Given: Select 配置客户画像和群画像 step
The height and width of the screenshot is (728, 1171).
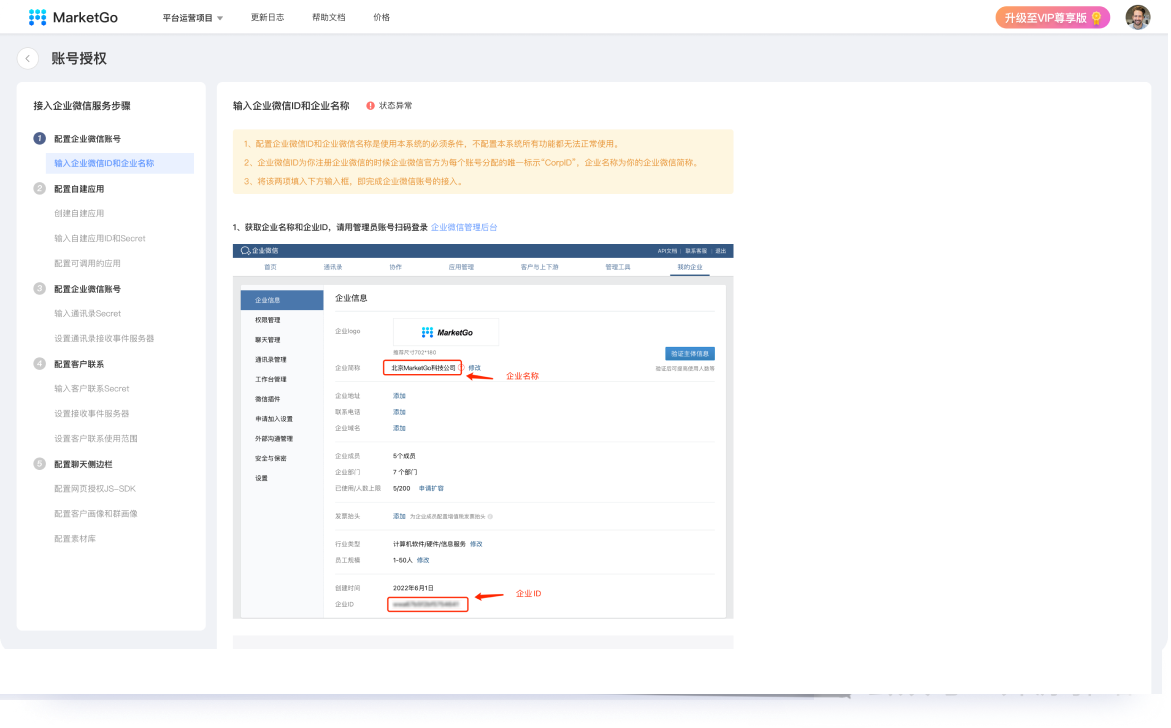Looking at the screenshot, I should (96, 514).
